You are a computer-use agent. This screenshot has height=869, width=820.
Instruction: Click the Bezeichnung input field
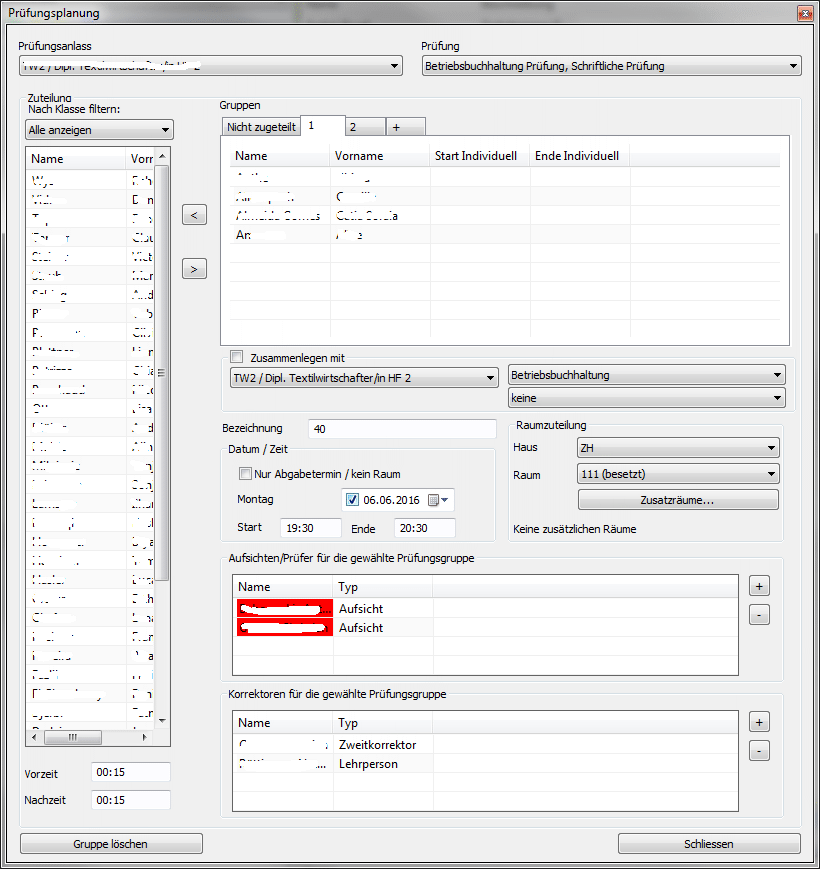pyautogui.click(x=402, y=429)
